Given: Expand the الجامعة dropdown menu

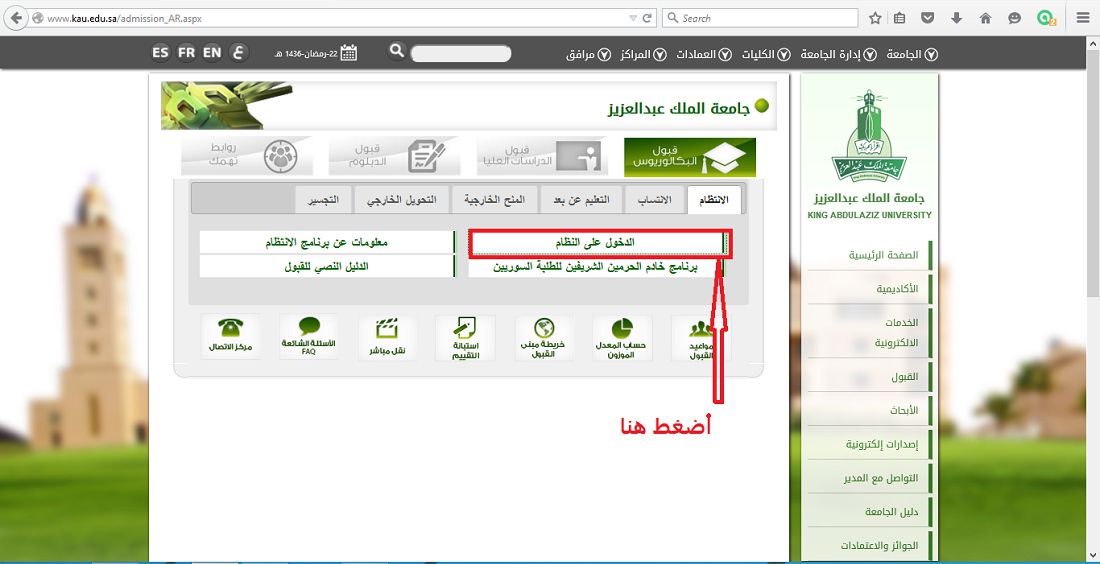Looking at the screenshot, I should tap(911, 54).
